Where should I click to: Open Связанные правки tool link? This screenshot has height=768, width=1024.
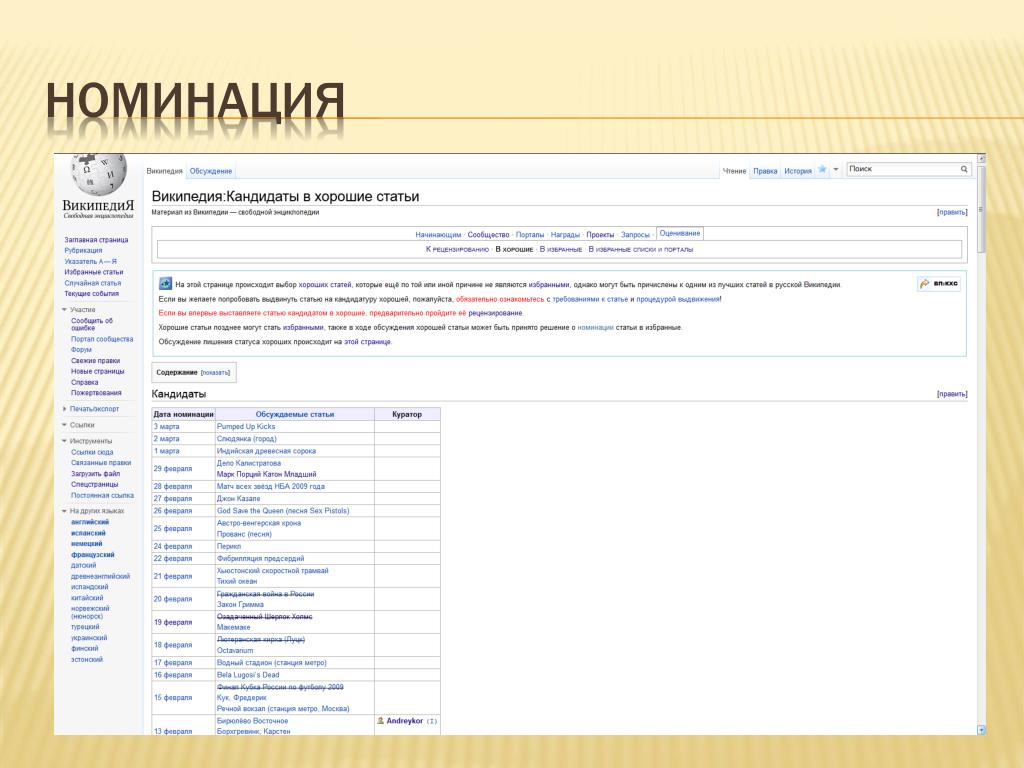click(101, 462)
